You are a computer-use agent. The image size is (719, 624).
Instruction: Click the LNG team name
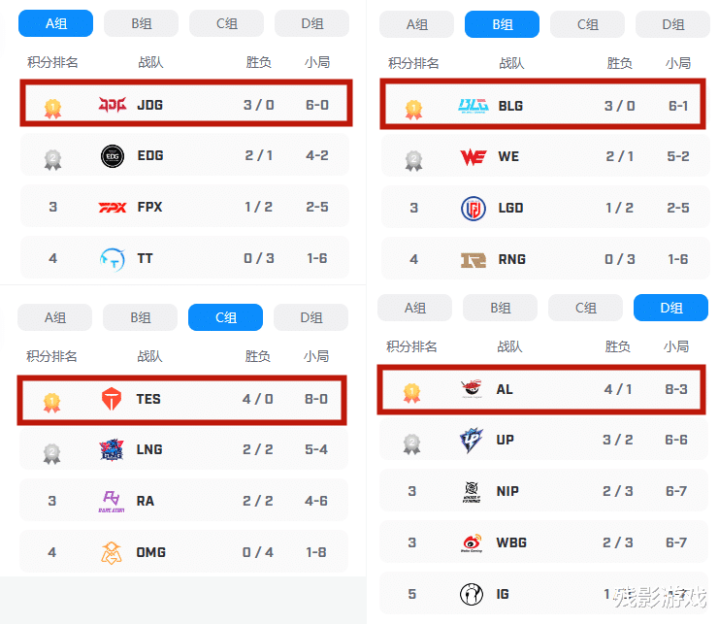pyautogui.click(x=149, y=449)
